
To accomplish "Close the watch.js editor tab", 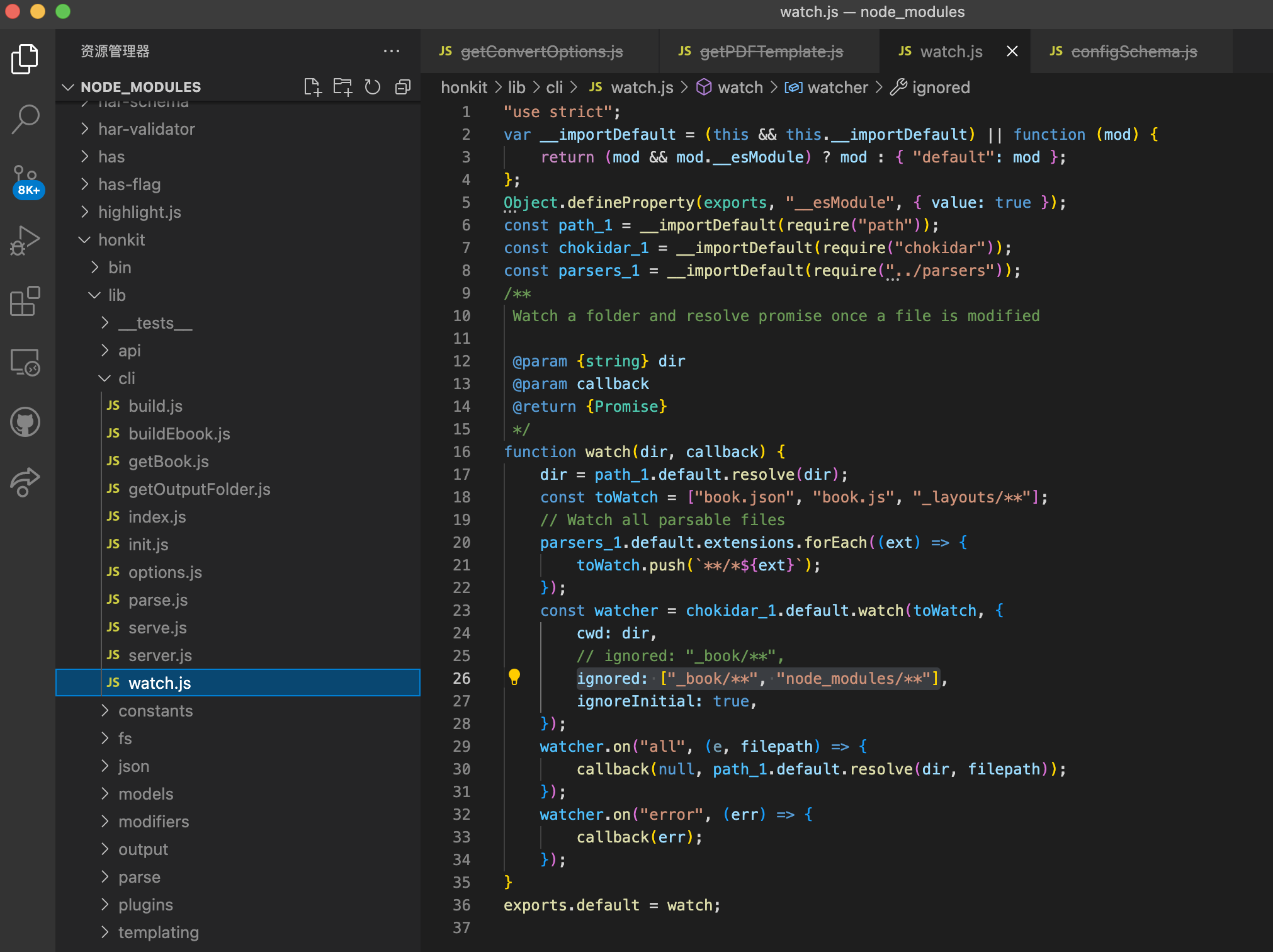I will tap(1012, 51).
